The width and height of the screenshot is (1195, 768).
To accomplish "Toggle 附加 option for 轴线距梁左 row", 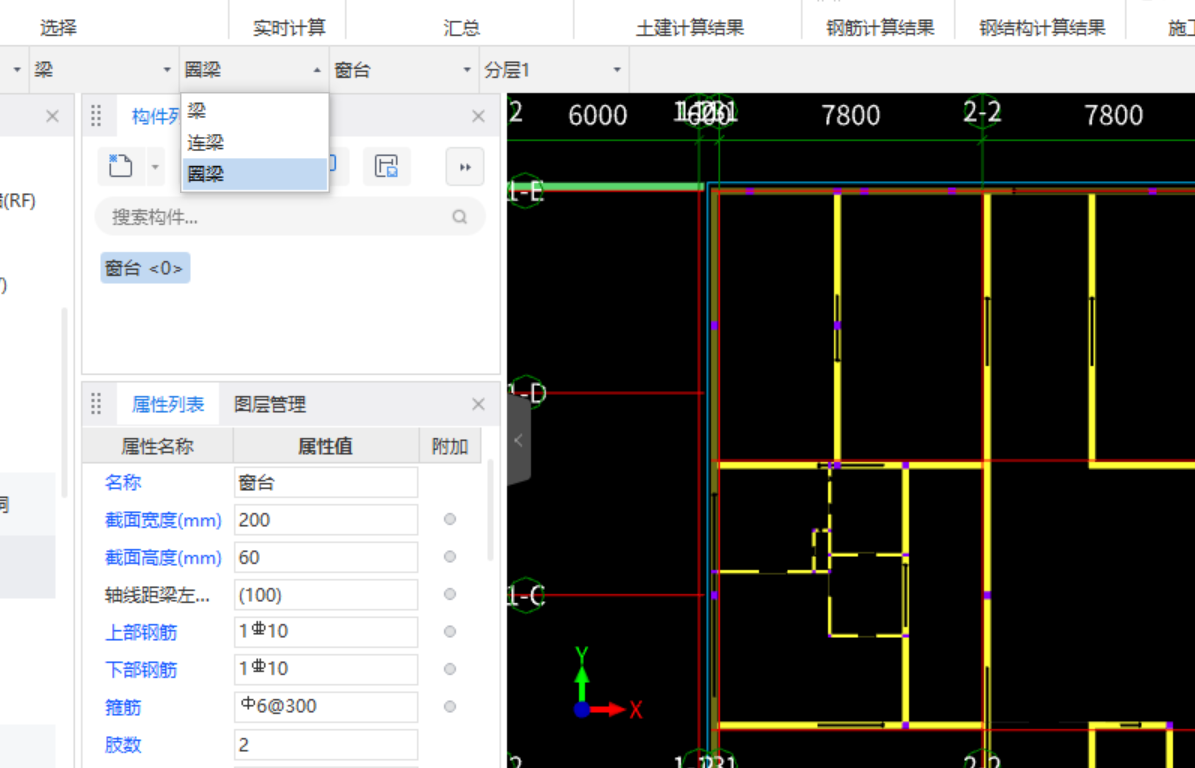I will (x=450, y=594).
